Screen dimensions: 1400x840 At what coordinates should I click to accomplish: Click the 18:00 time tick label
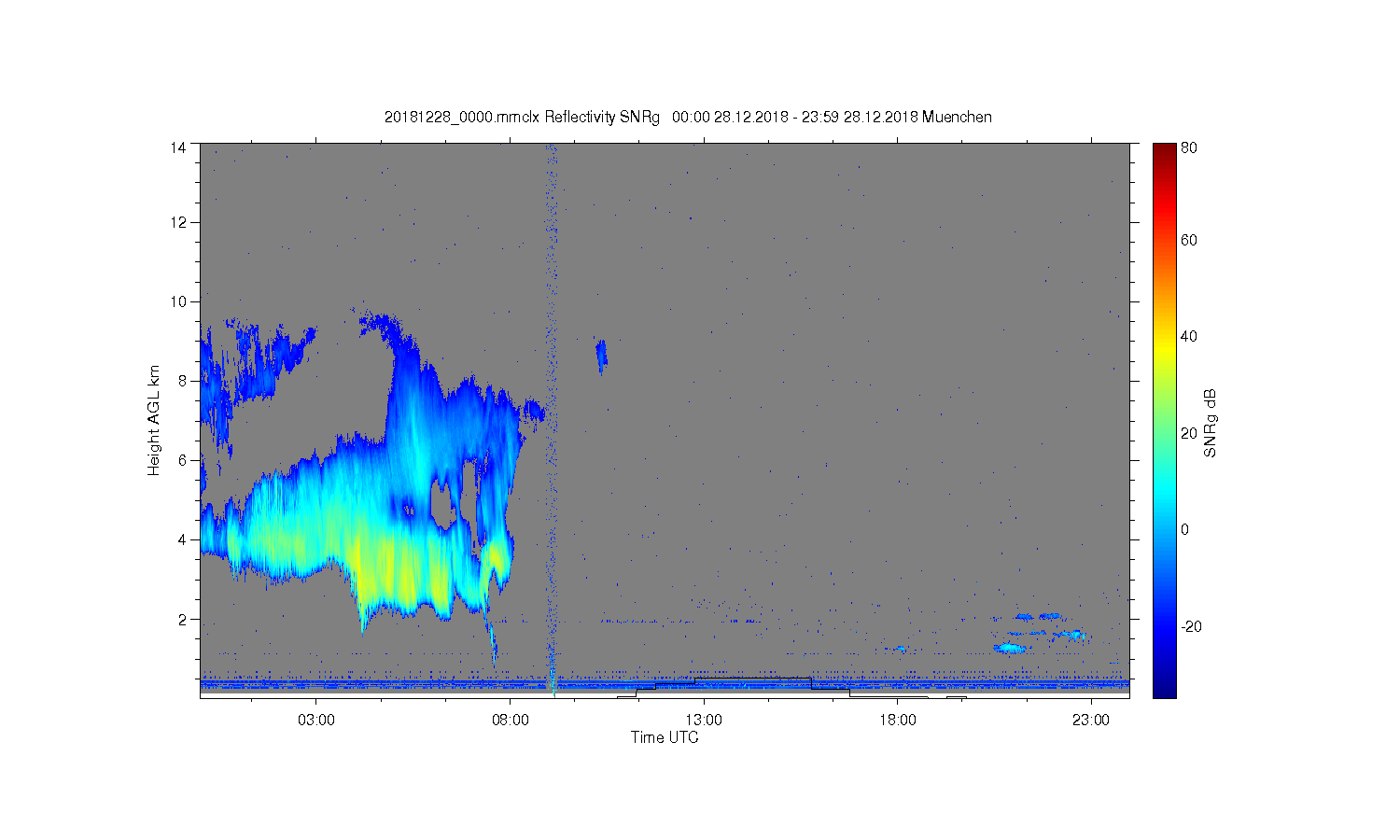(897, 721)
